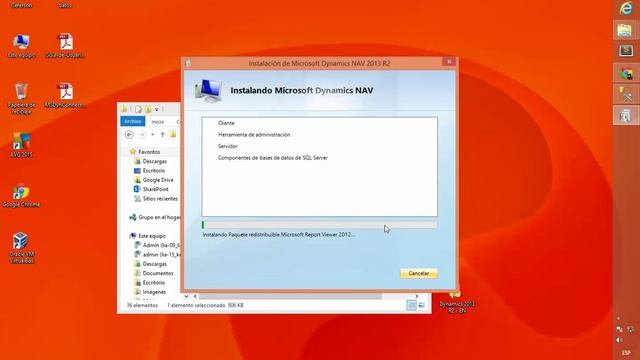640x360 pixels.
Task: Click Papelera de reciclaje desktop icon
Action: [21, 98]
